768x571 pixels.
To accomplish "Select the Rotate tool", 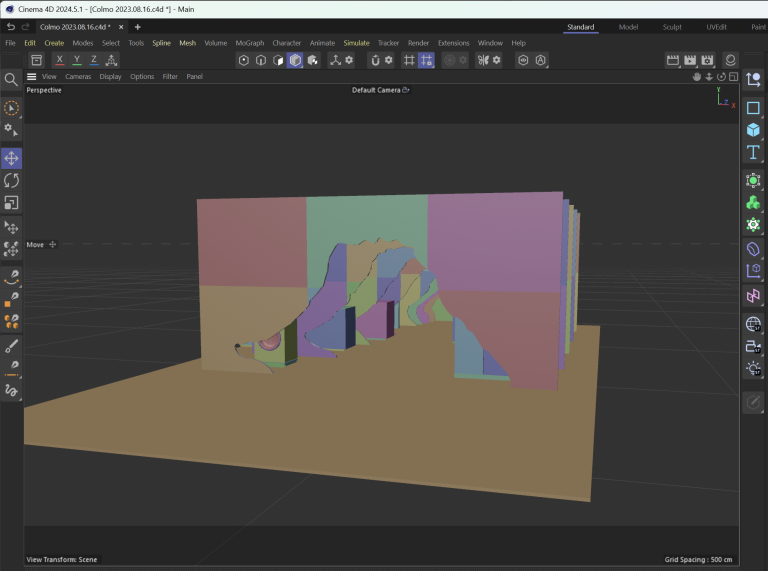I will point(11,181).
